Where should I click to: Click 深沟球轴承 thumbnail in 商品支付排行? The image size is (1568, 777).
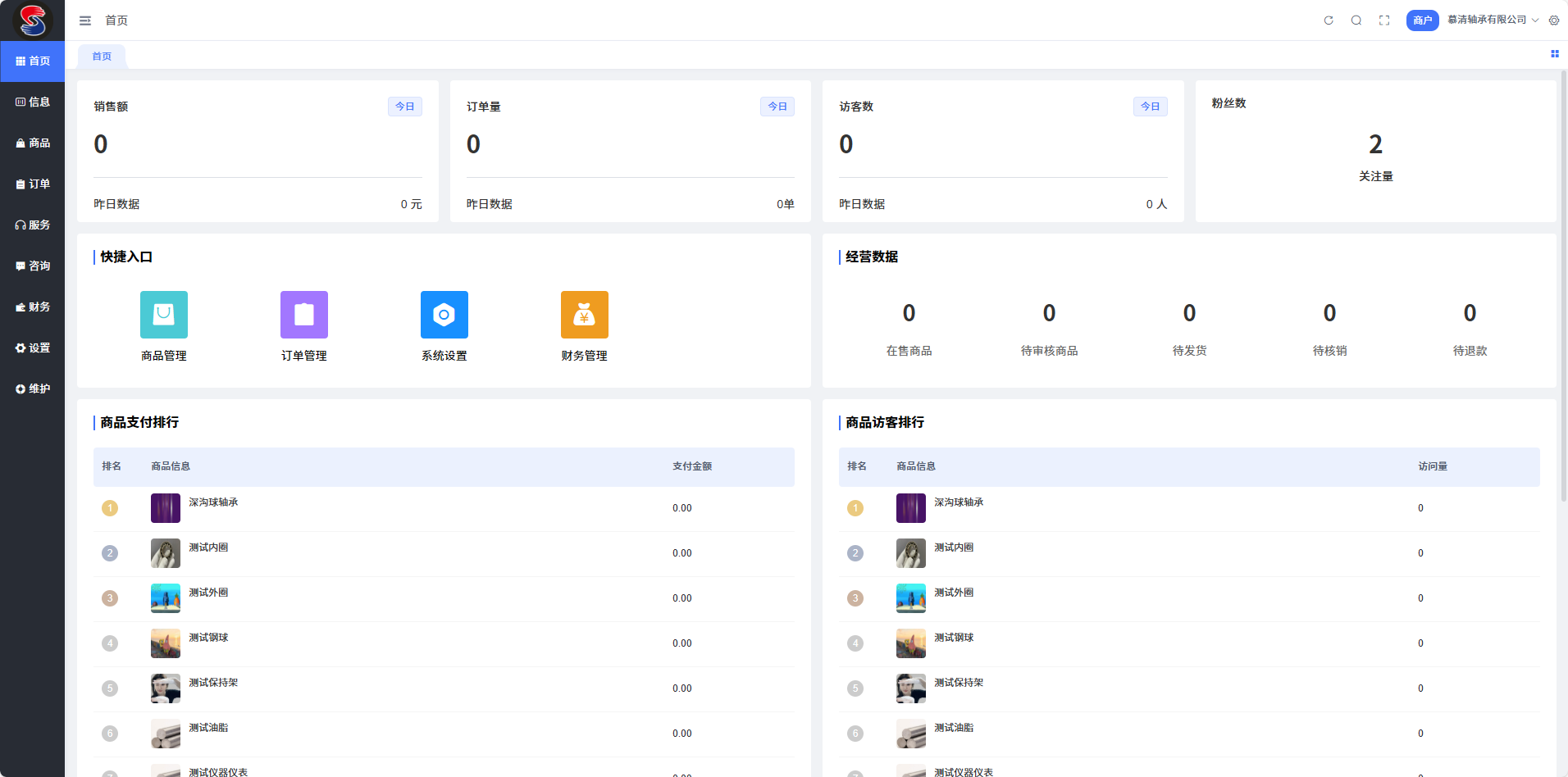[166, 508]
